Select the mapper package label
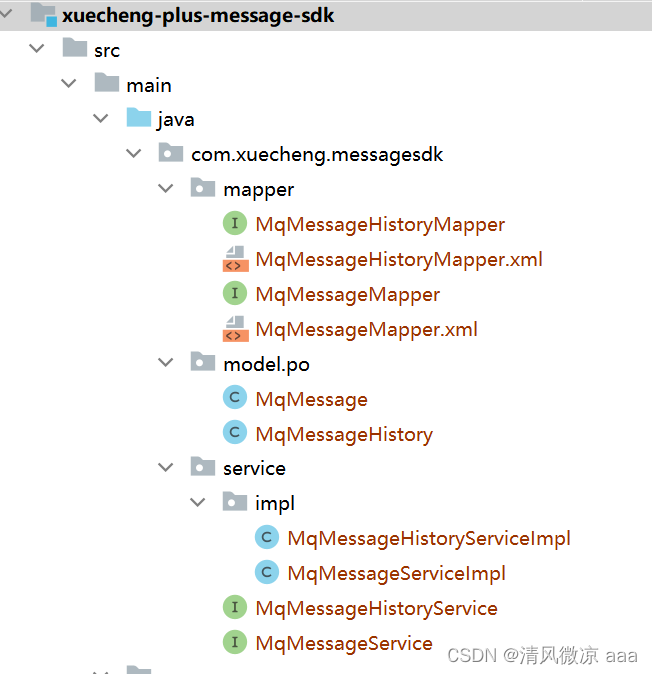This screenshot has width=652, height=674. 259,190
